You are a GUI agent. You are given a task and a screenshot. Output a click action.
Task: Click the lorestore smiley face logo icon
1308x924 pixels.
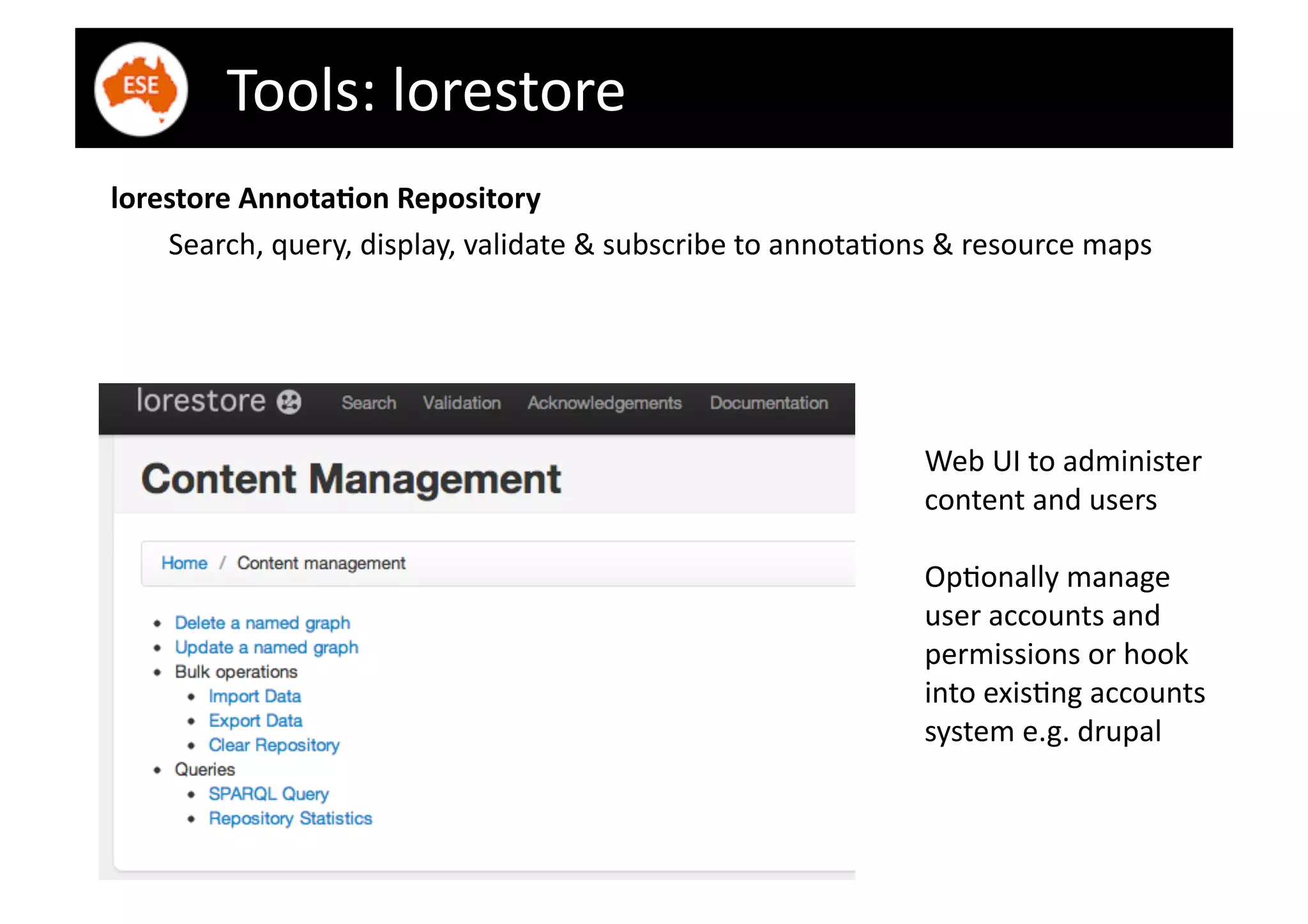click(x=289, y=402)
